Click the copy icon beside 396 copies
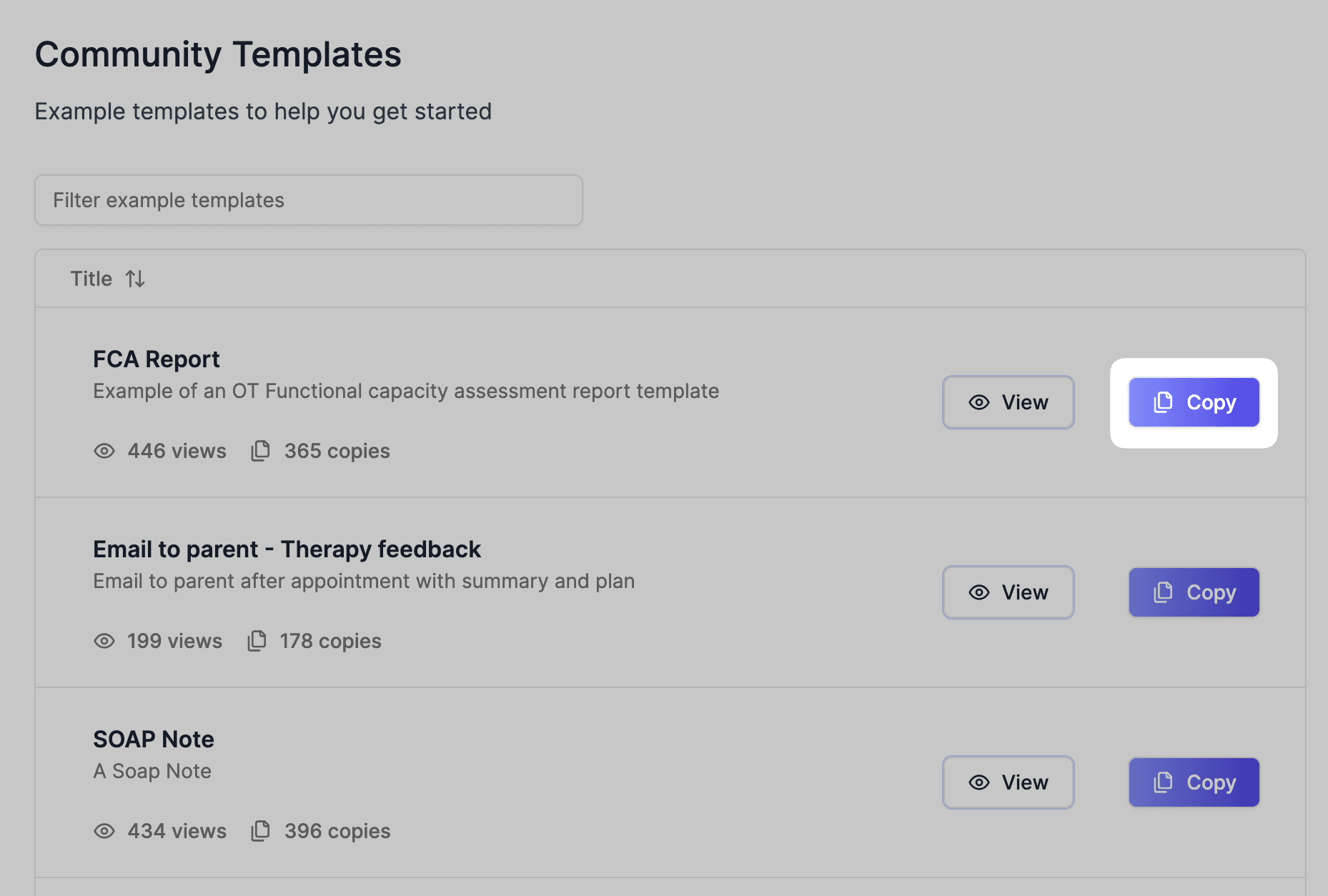Viewport: 1328px width, 896px height. 260,830
